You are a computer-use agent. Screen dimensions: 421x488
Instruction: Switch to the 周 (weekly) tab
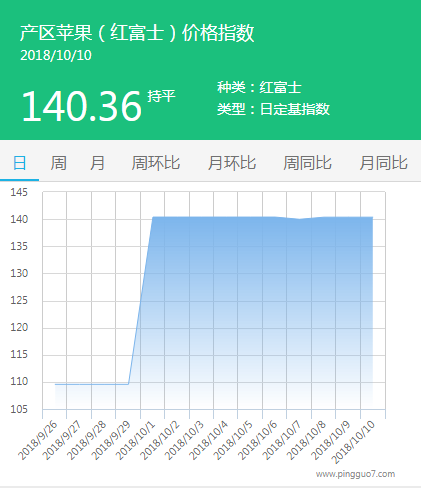click(x=58, y=163)
